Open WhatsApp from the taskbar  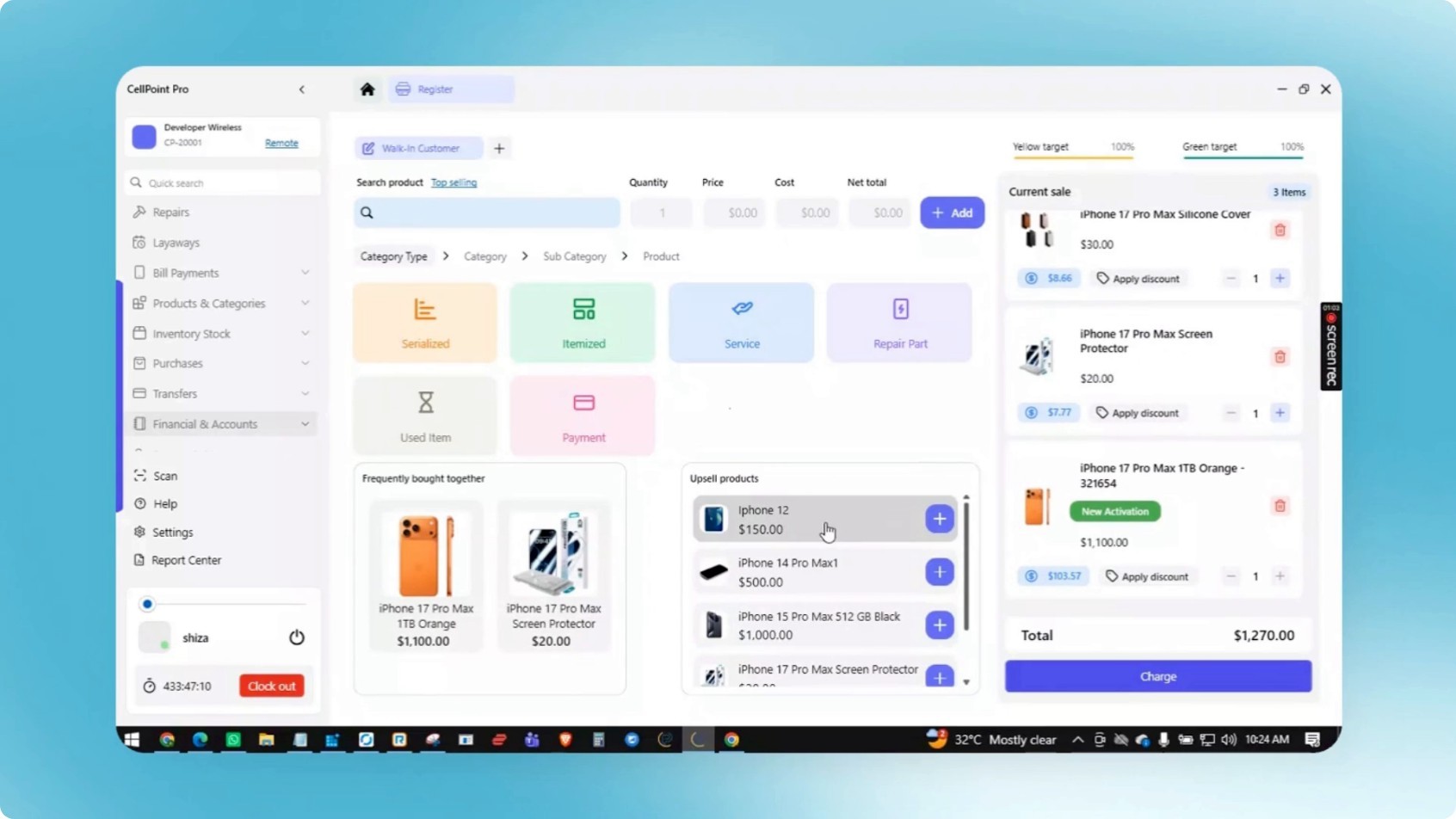point(233,740)
